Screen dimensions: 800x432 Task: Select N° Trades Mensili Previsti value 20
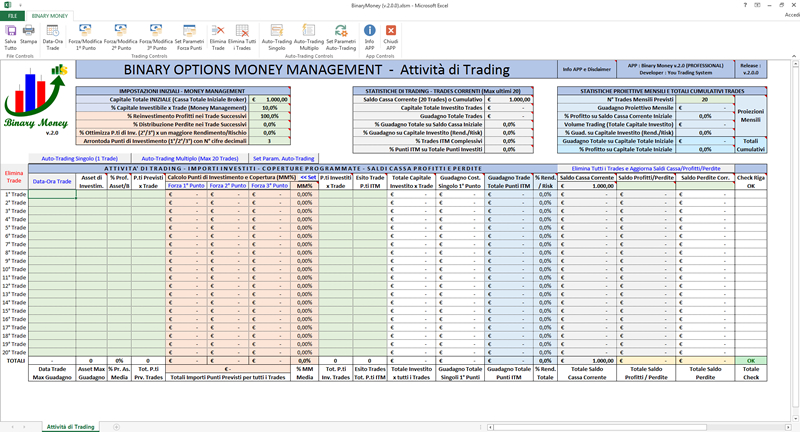pos(705,99)
